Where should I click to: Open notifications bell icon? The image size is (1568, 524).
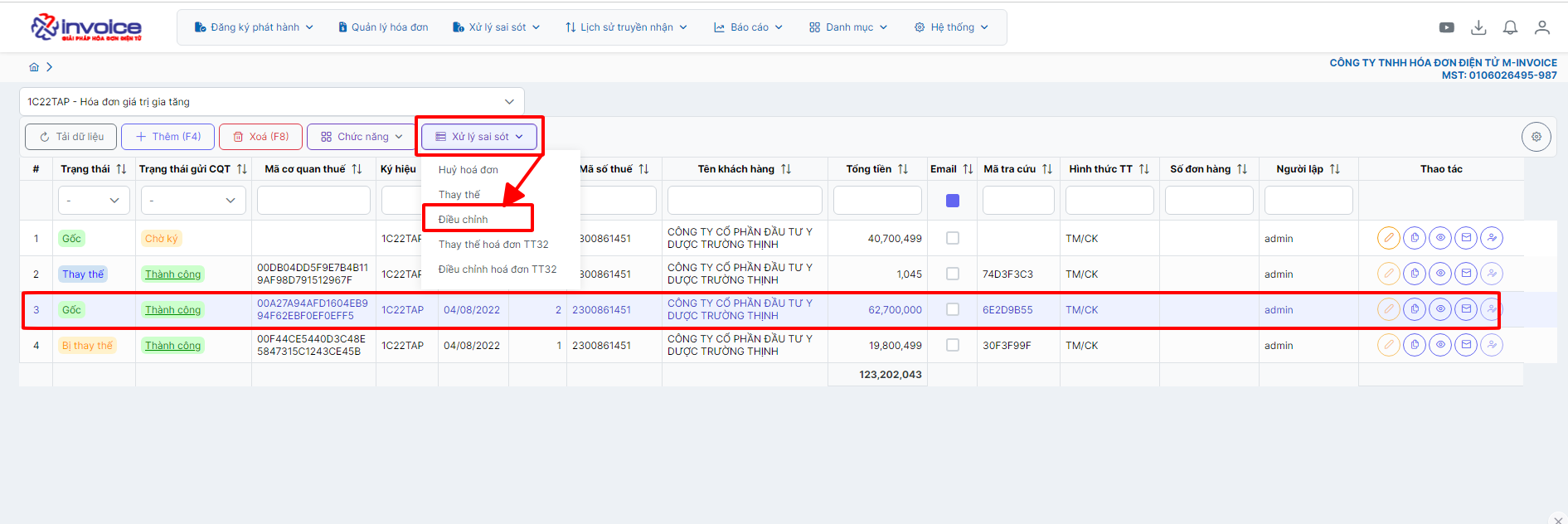point(1510,27)
